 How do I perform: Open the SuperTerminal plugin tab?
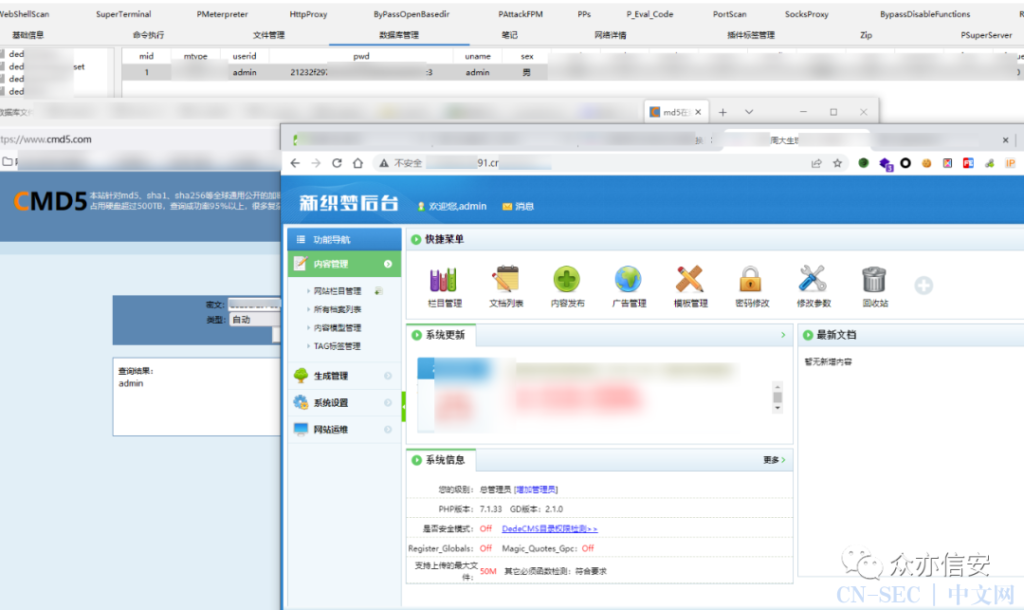click(x=123, y=14)
